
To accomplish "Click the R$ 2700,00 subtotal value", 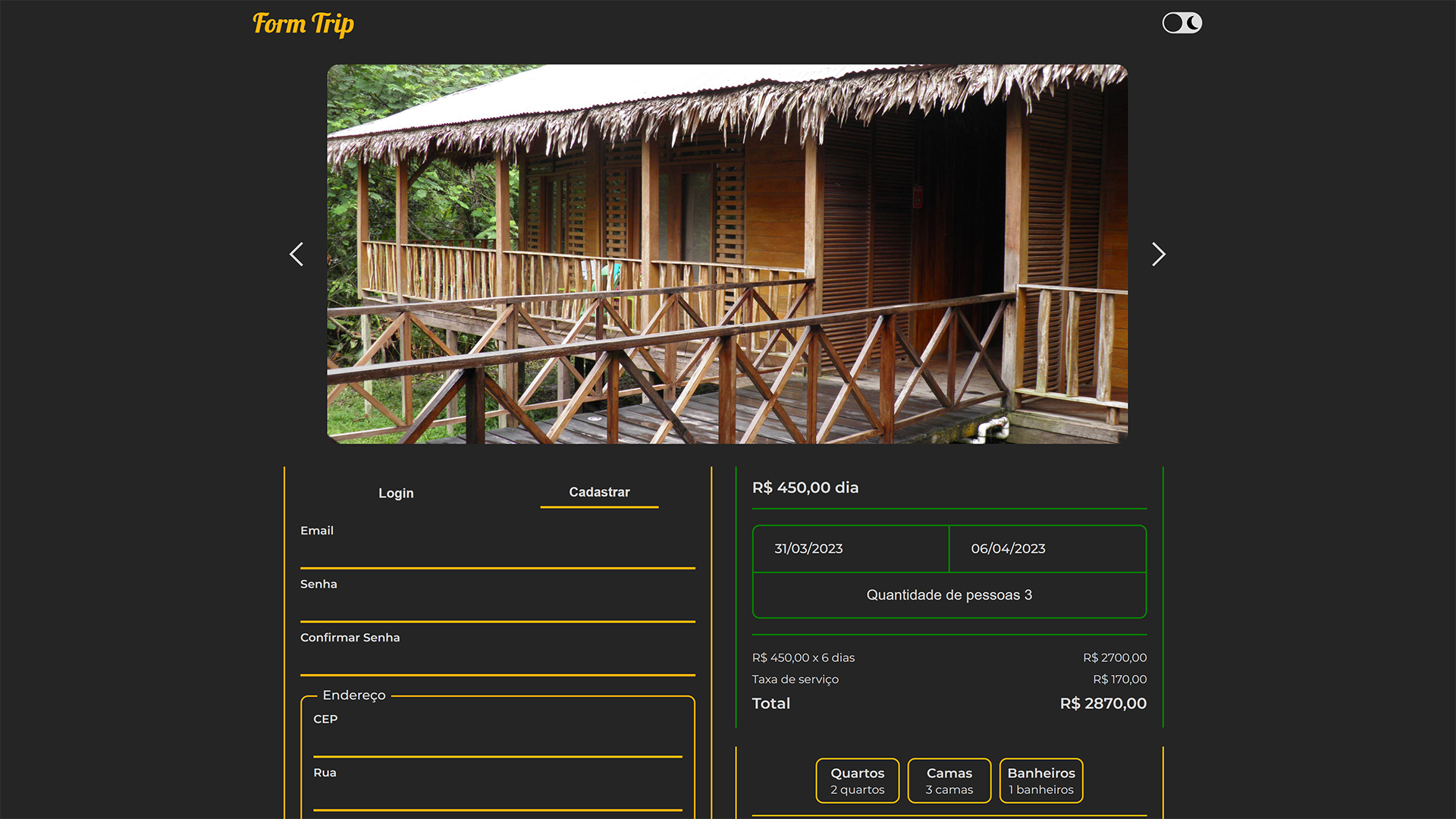I will [1115, 657].
